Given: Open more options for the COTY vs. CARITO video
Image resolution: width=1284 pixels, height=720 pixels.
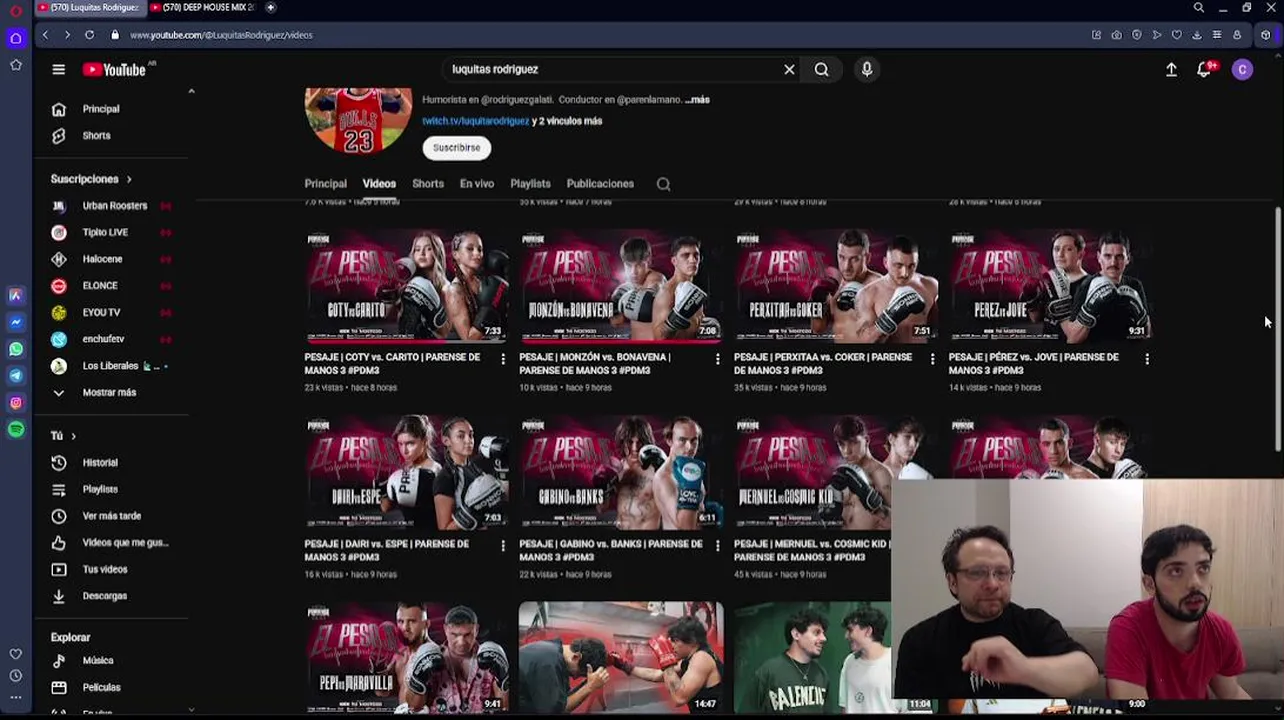Looking at the screenshot, I should pyautogui.click(x=503, y=358).
